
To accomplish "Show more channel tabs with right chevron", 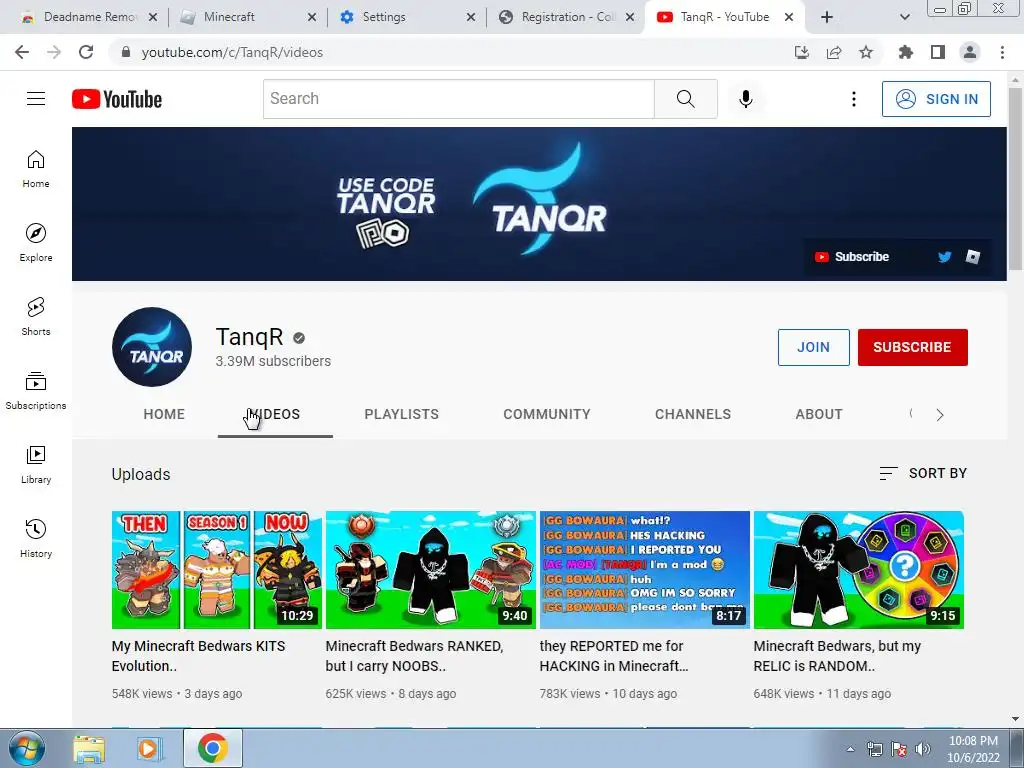I will (940, 415).
